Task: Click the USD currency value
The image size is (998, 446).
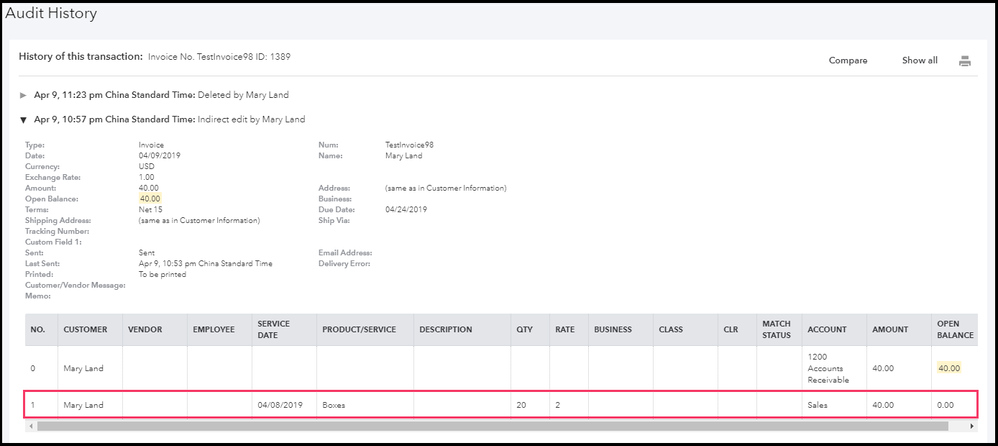Action: point(146,166)
